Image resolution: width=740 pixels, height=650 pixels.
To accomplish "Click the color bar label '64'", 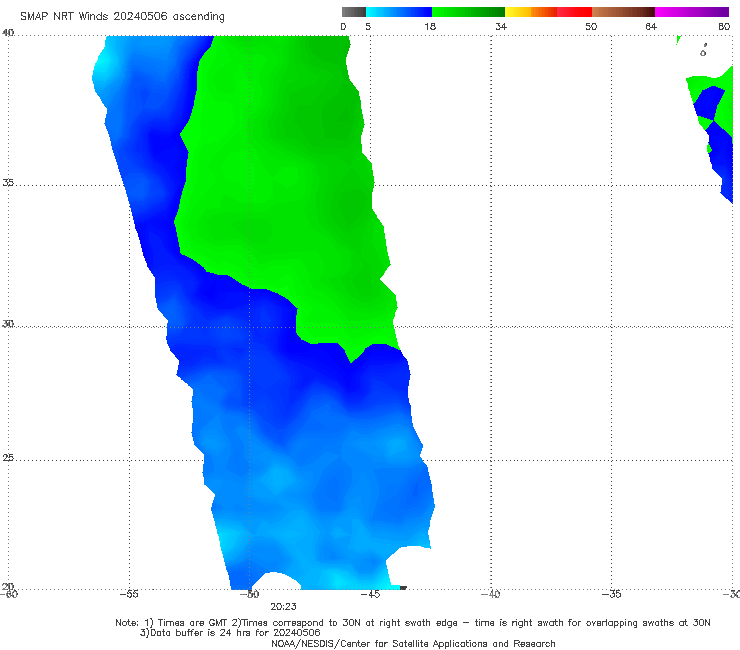I will pos(651,26).
